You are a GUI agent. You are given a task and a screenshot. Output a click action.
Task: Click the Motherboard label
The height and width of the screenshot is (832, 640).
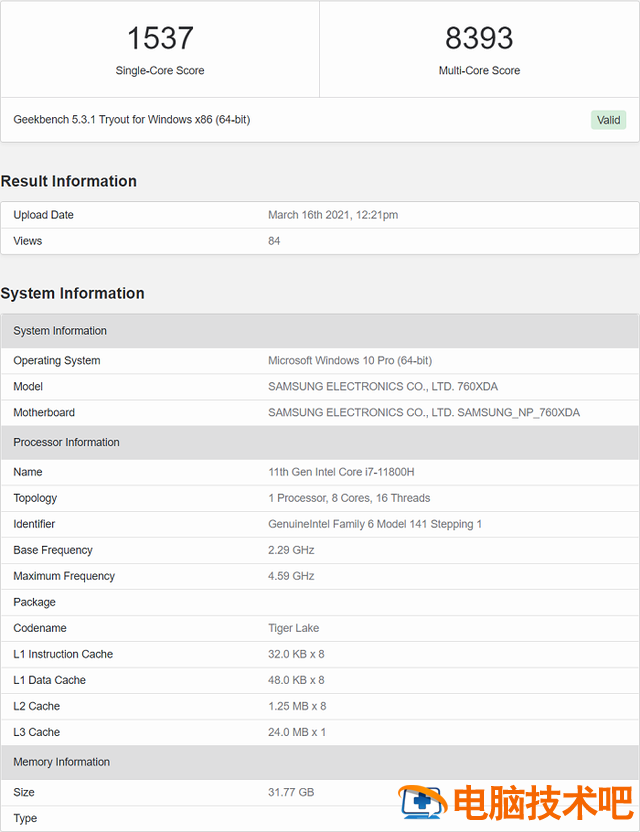(x=44, y=413)
